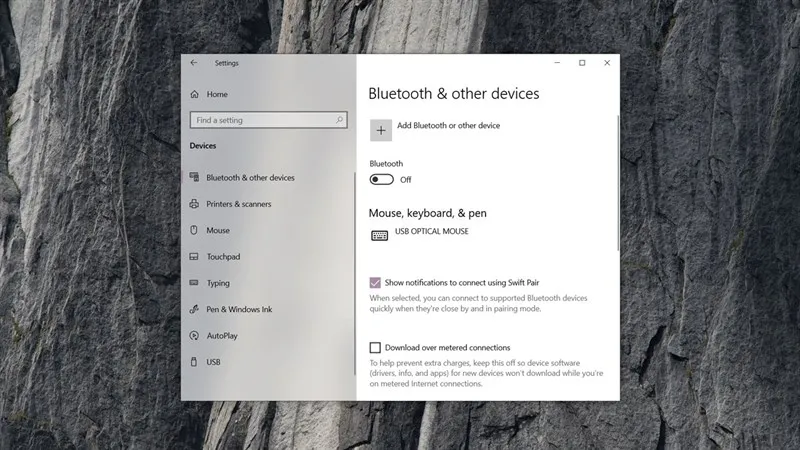The image size is (800, 450).
Task: Open Bluetooth & other devices page
Action: tap(250, 178)
